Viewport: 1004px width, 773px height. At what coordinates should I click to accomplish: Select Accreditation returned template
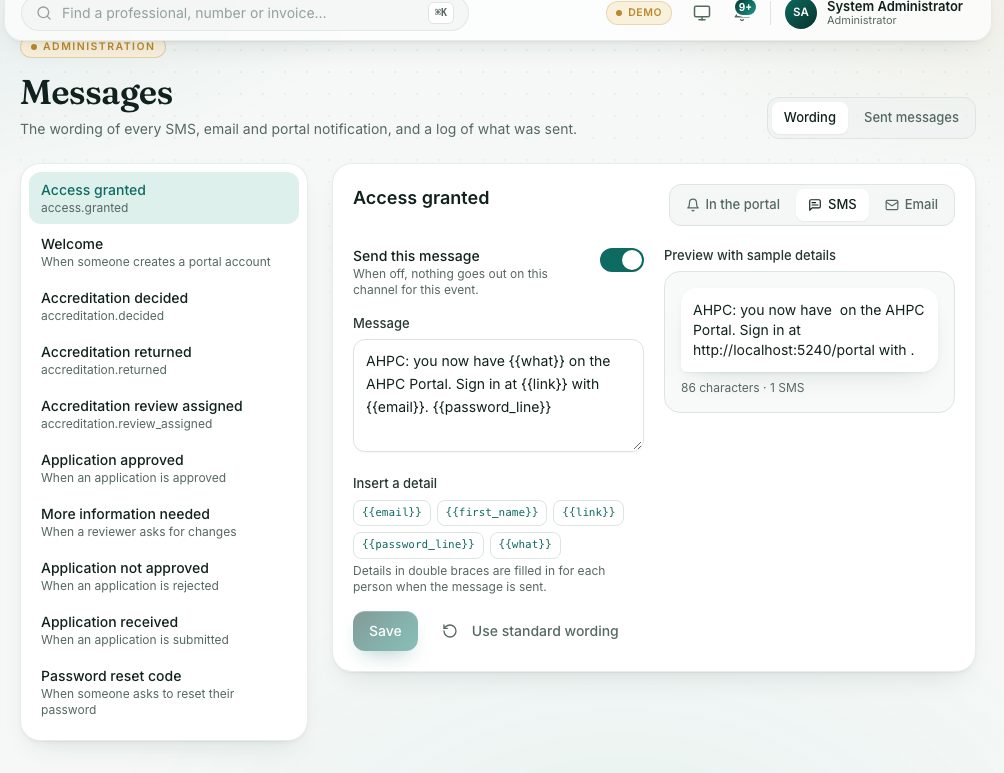point(163,360)
